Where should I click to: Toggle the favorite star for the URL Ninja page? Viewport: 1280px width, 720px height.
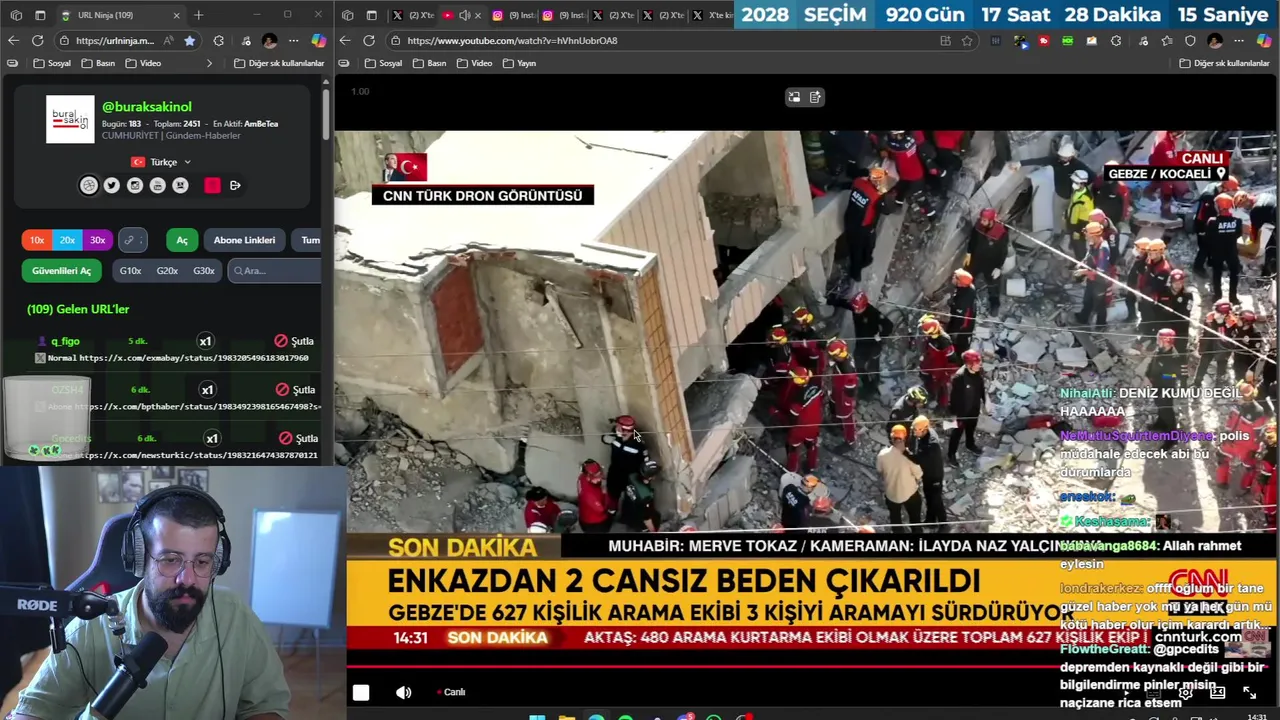click(x=190, y=41)
